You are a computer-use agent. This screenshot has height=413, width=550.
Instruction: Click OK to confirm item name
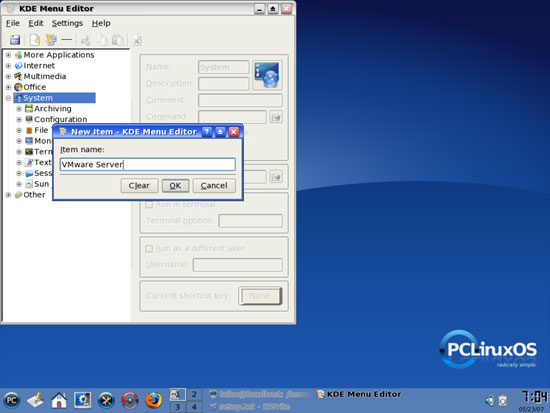(175, 186)
